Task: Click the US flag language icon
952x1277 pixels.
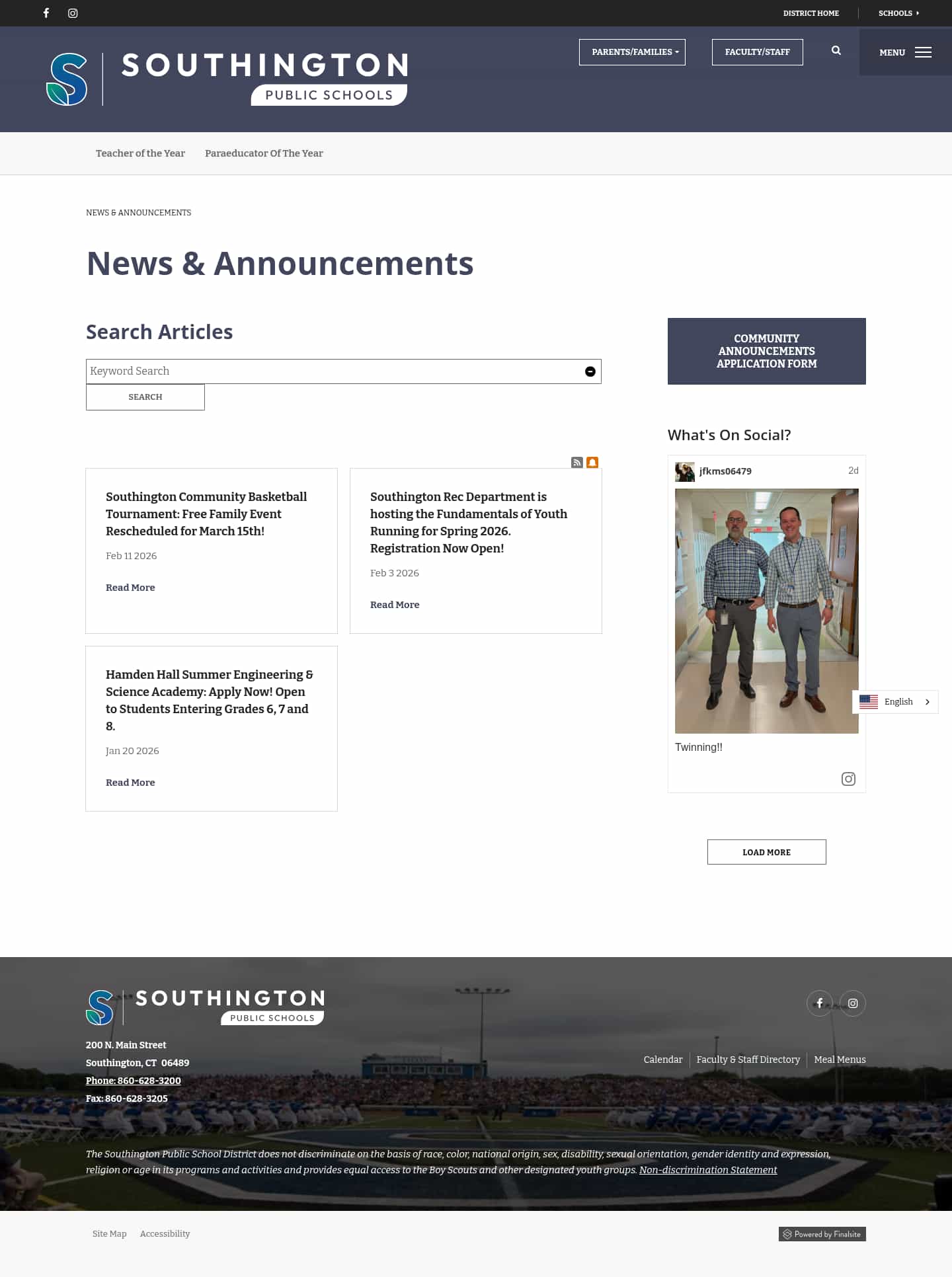Action: click(x=869, y=702)
